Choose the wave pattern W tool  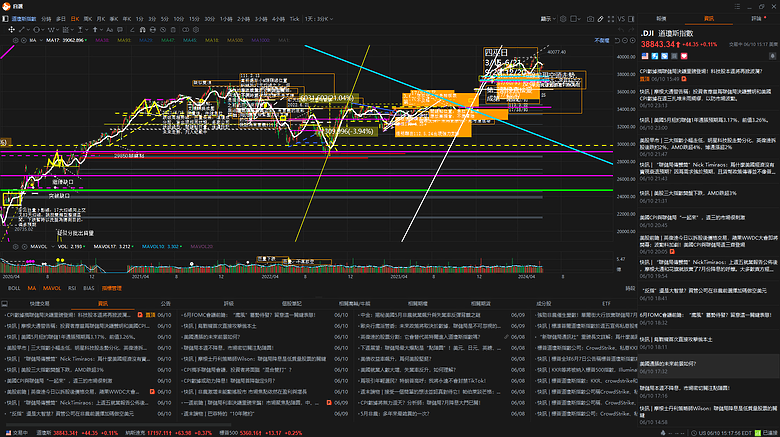pyautogui.click(x=51, y=30)
